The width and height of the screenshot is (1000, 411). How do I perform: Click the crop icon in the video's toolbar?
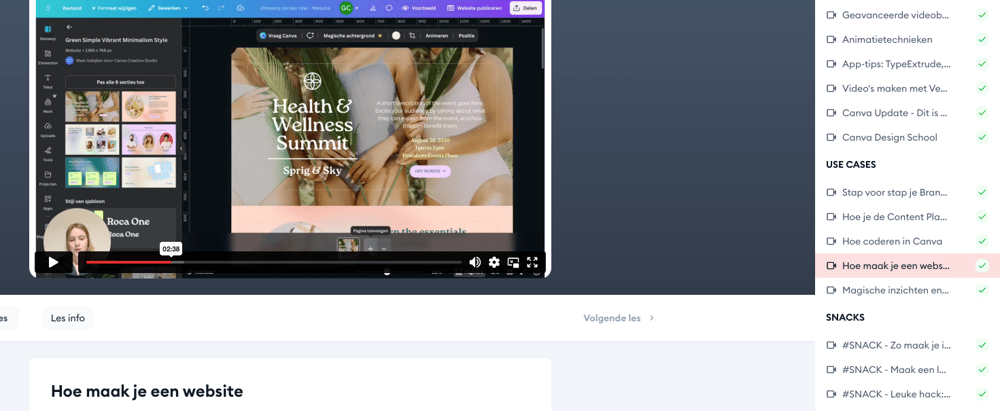[x=412, y=36]
